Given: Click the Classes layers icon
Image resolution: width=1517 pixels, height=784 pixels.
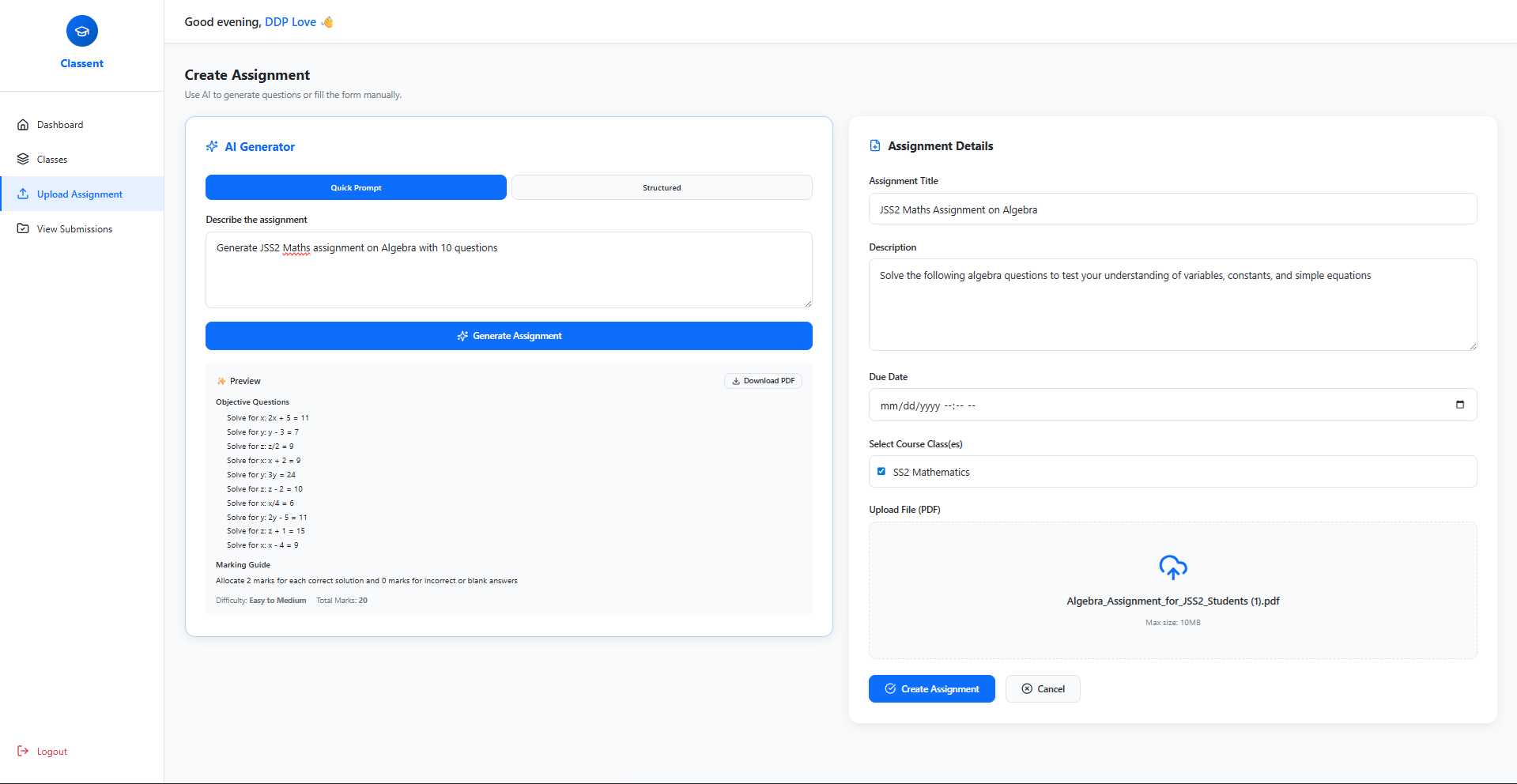Looking at the screenshot, I should (23, 160).
